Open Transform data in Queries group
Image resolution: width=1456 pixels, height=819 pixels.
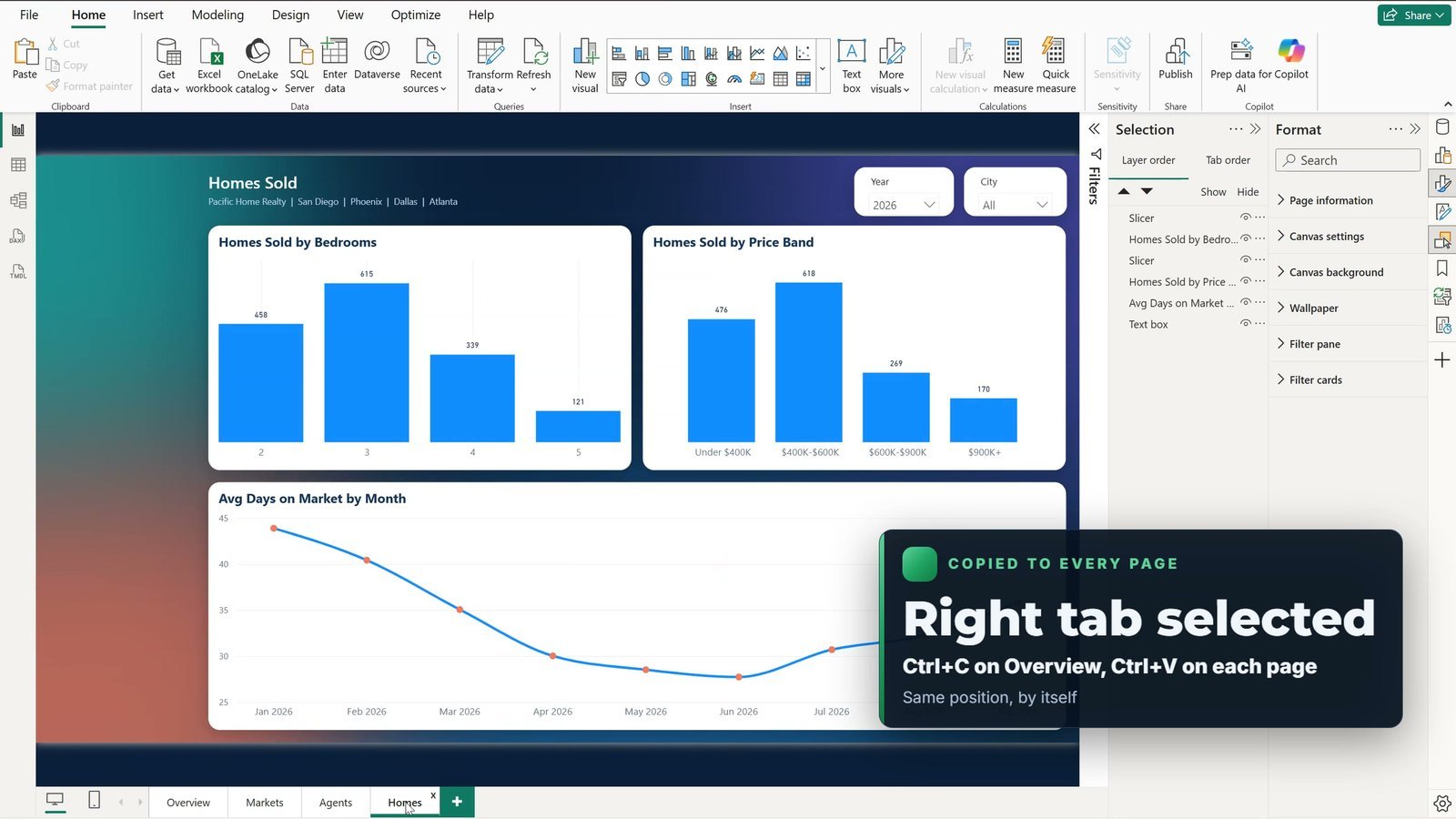pos(490,66)
